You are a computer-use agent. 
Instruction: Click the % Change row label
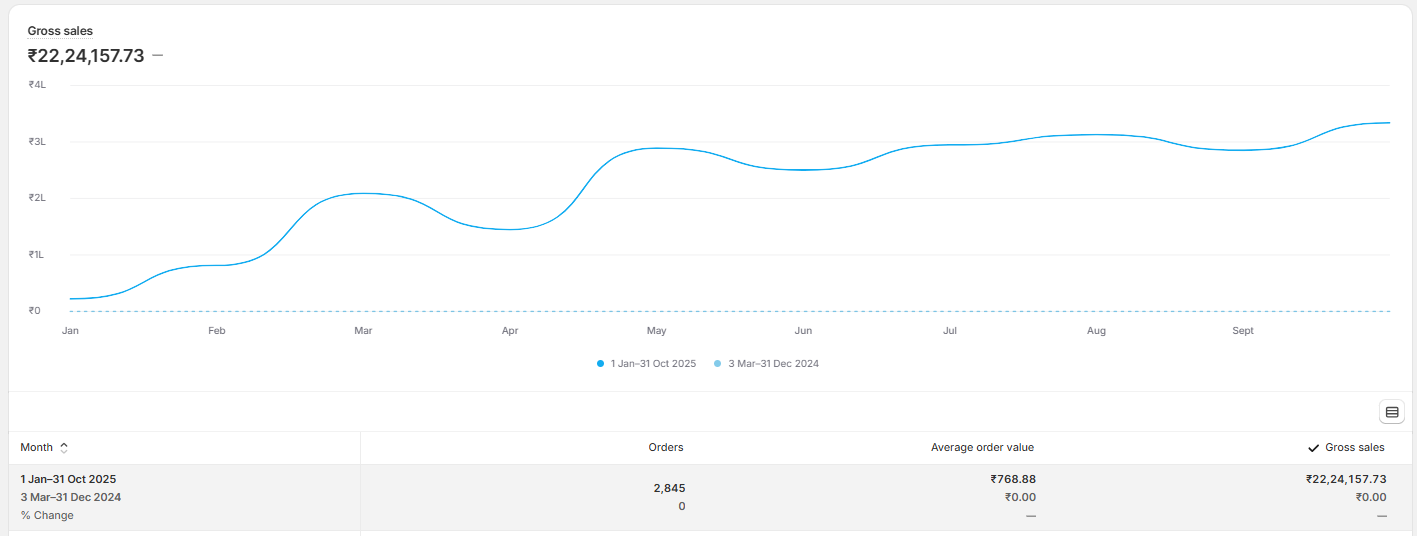coord(47,516)
